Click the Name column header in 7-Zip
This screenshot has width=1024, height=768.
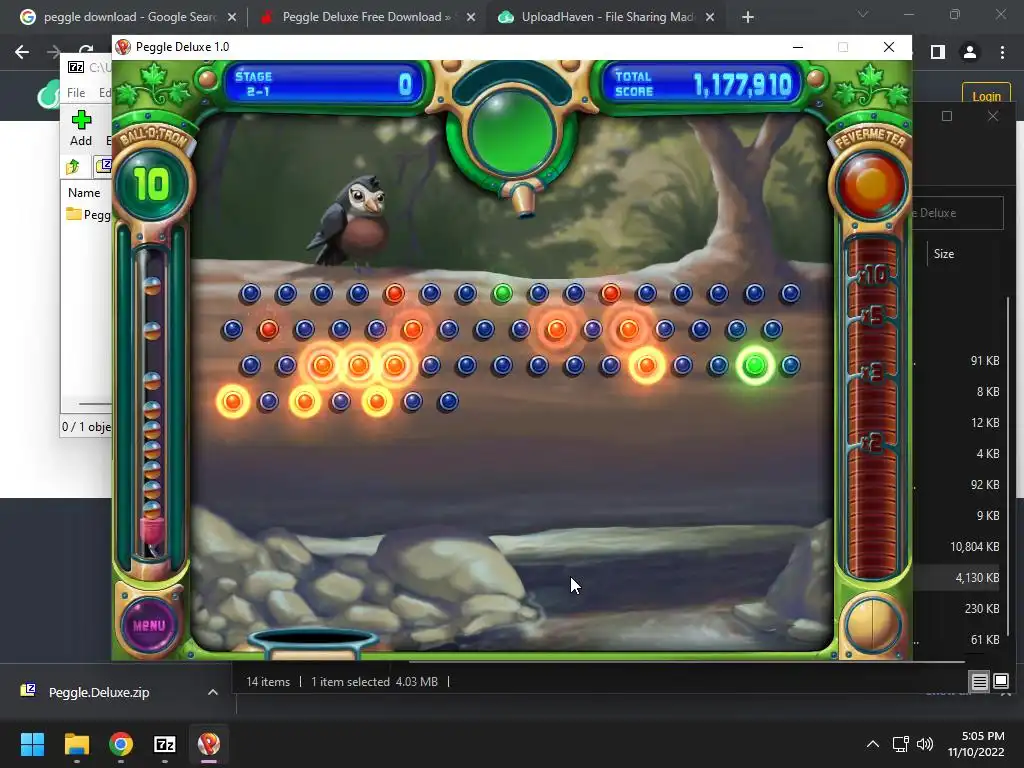84,193
